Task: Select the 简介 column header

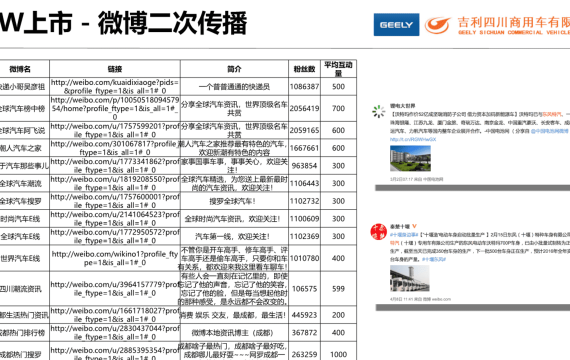Action: tap(234, 69)
